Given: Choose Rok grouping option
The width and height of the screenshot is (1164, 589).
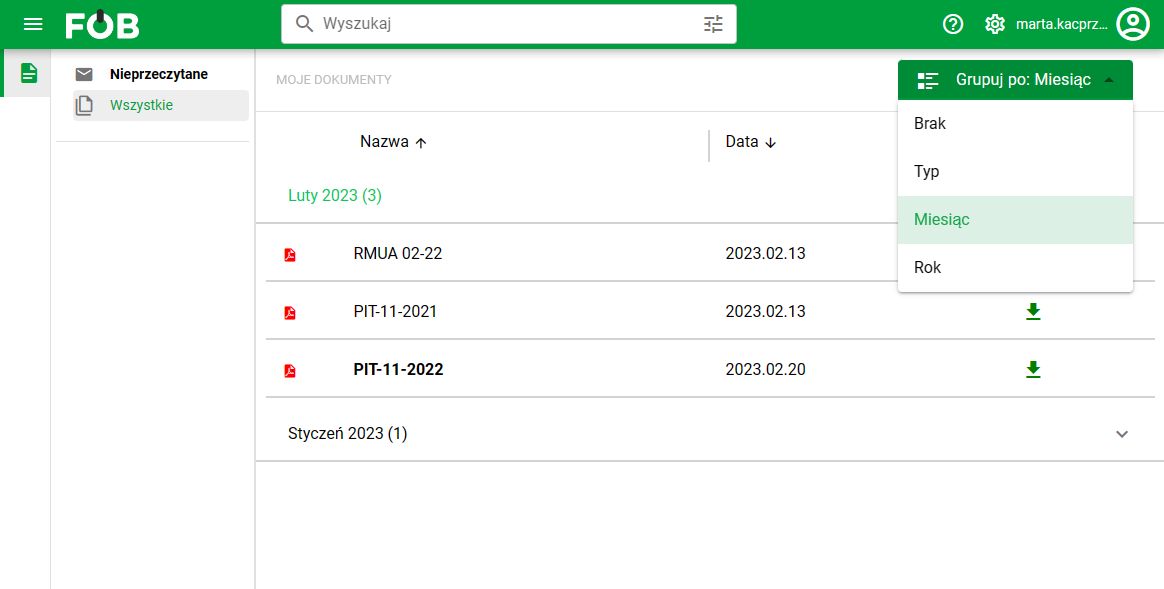Looking at the screenshot, I should [x=1015, y=267].
